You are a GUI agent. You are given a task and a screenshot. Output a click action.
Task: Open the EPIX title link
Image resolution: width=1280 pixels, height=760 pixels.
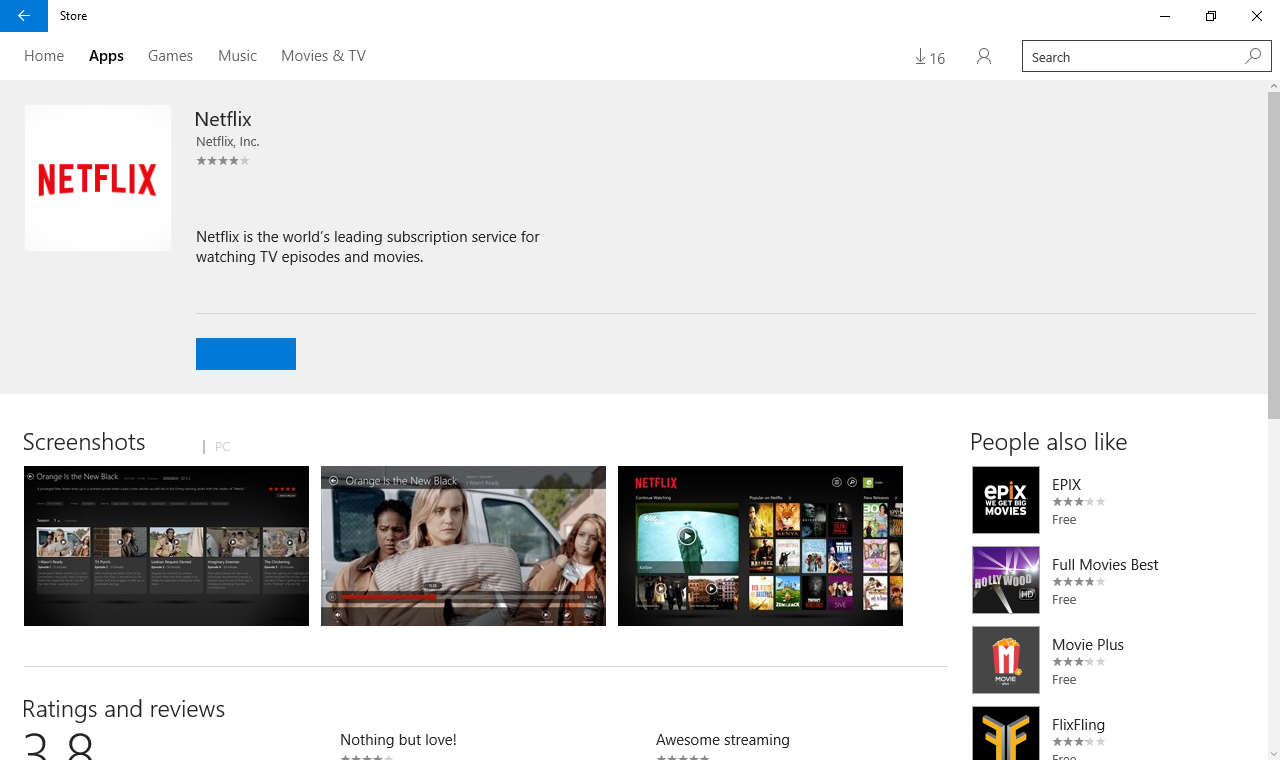pos(1067,484)
